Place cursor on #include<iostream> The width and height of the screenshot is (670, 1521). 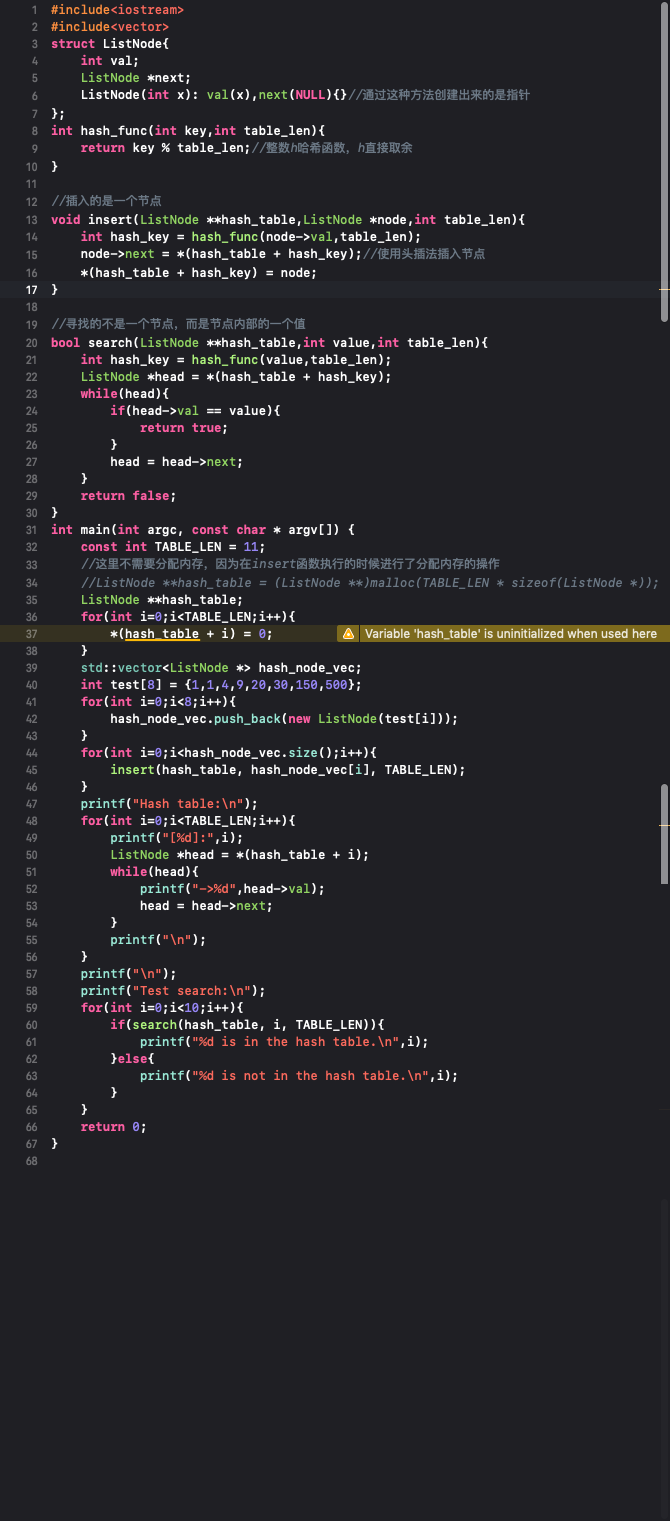(117, 9)
